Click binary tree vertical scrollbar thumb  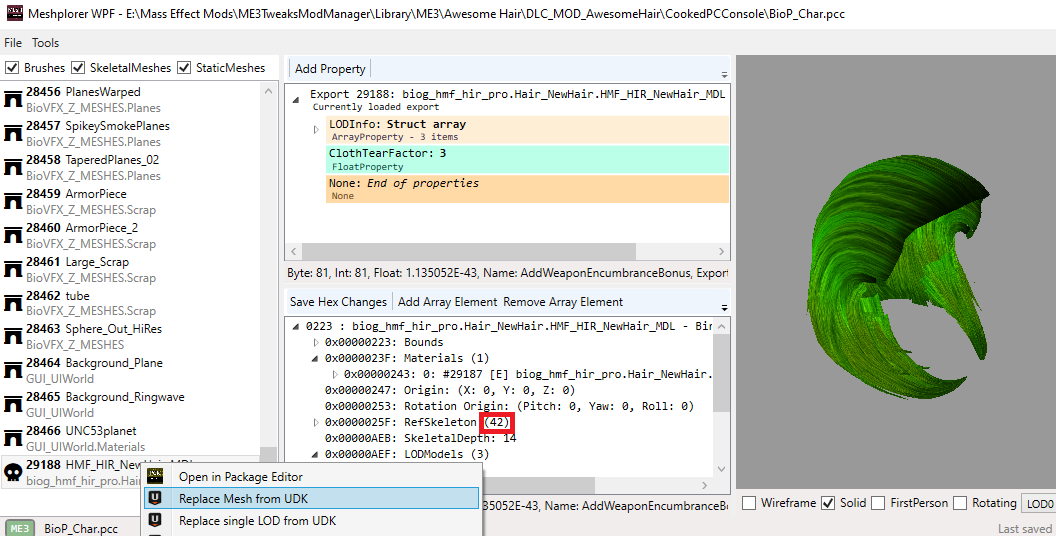pyautogui.click(x=721, y=373)
